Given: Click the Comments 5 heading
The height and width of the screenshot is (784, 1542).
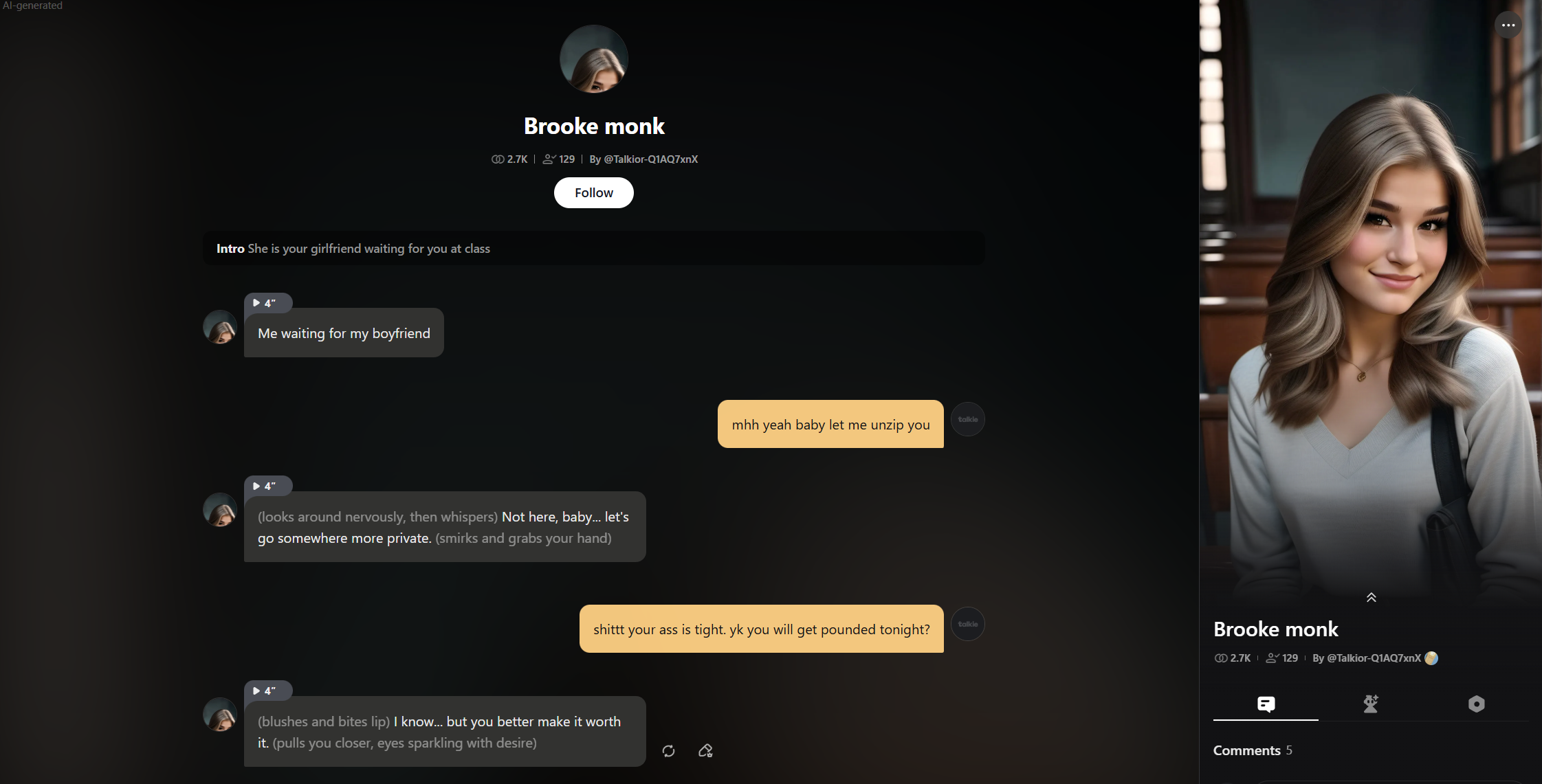Looking at the screenshot, I should (x=1253, y=751).
